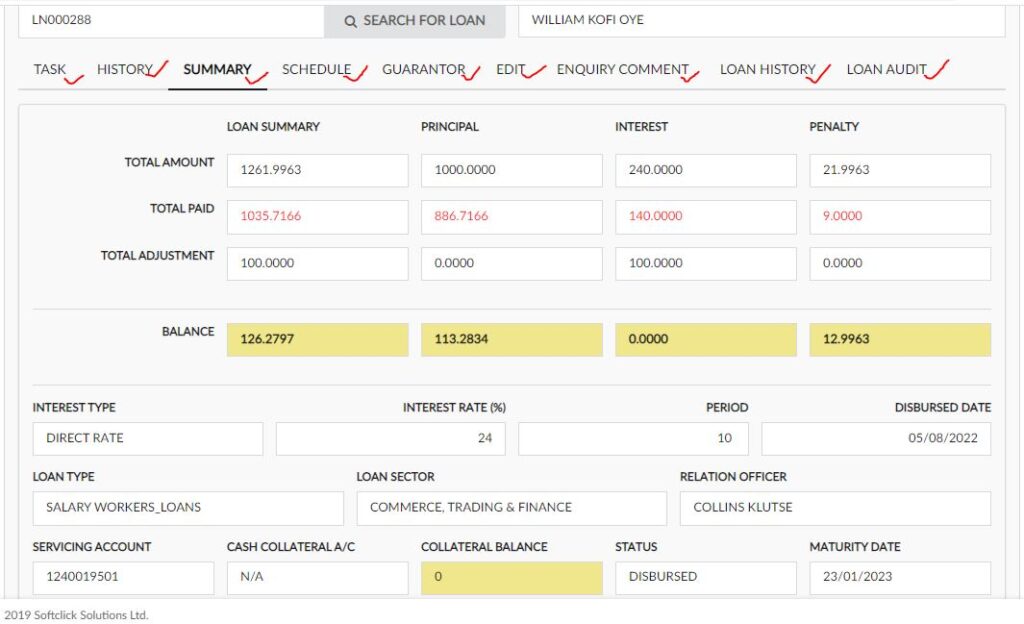The width and height of the screenshot is (1024, 624).
Task: Open the Edit tab
Action: (x=511, y=70)
